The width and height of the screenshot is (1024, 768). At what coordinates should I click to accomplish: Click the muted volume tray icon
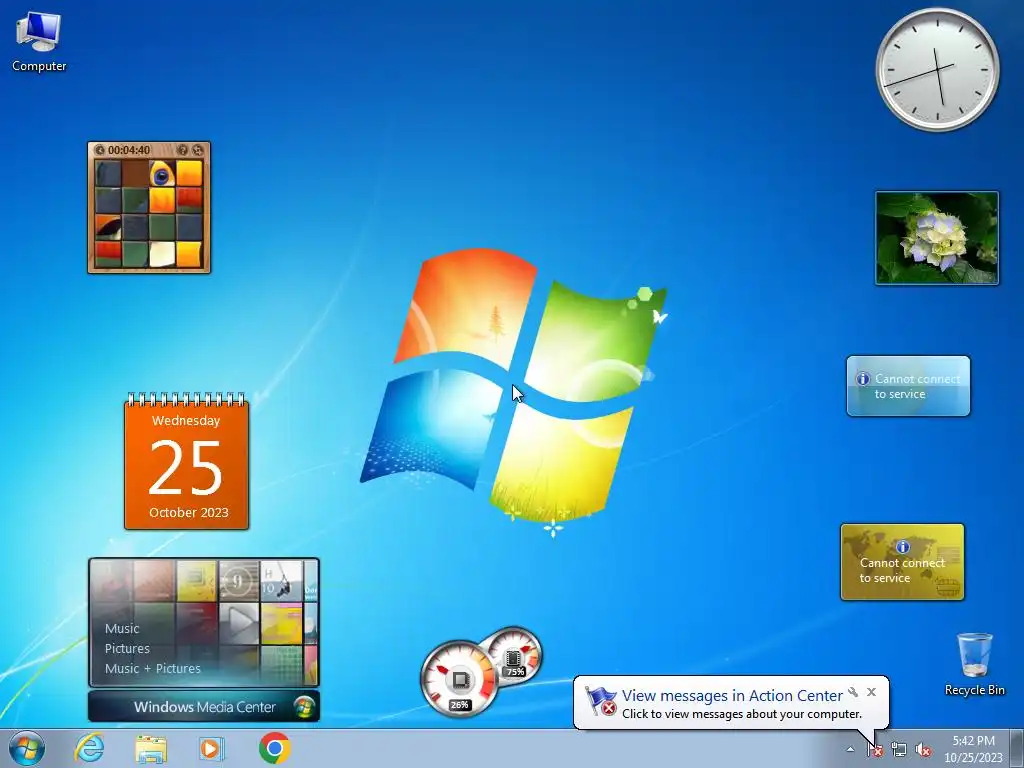click(x=923, y=750)
